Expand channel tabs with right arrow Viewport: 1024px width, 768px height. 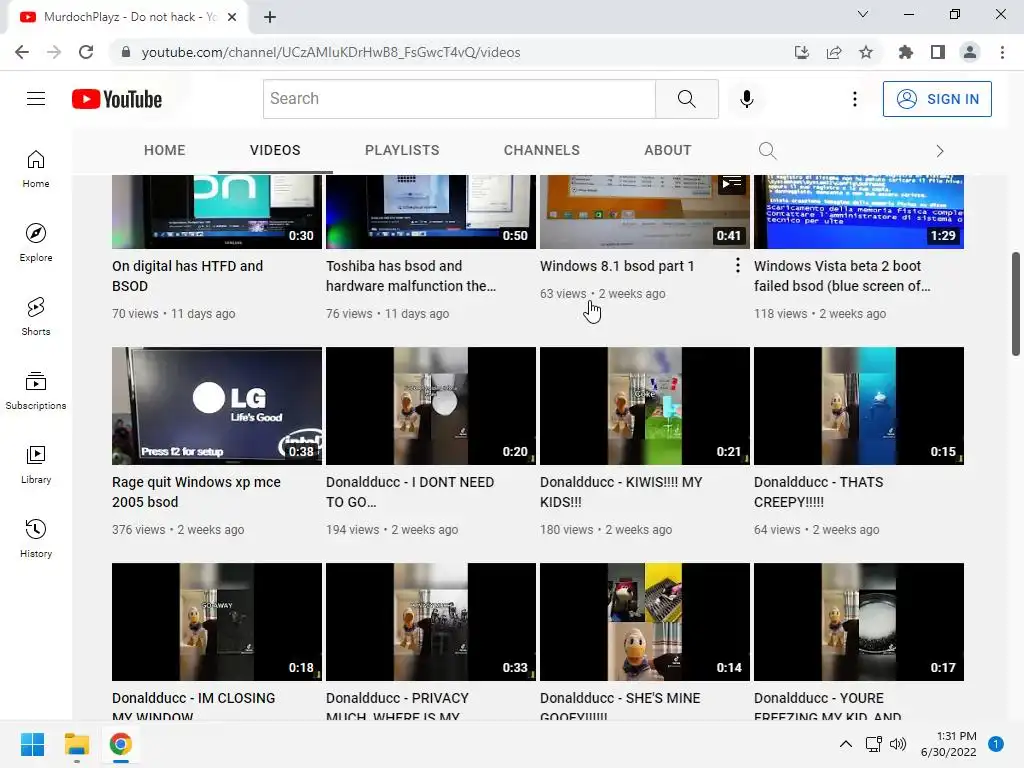click(940, 151)
